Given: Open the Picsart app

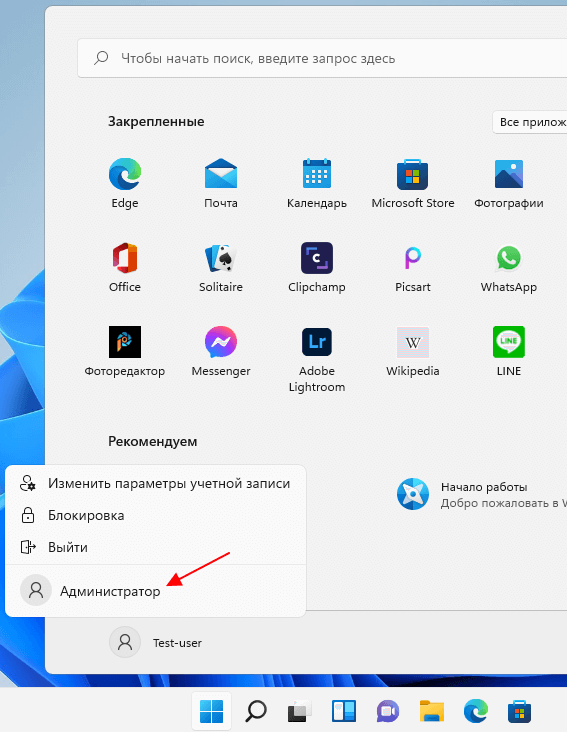Looking at the screenshot, I should pos(413,267).
